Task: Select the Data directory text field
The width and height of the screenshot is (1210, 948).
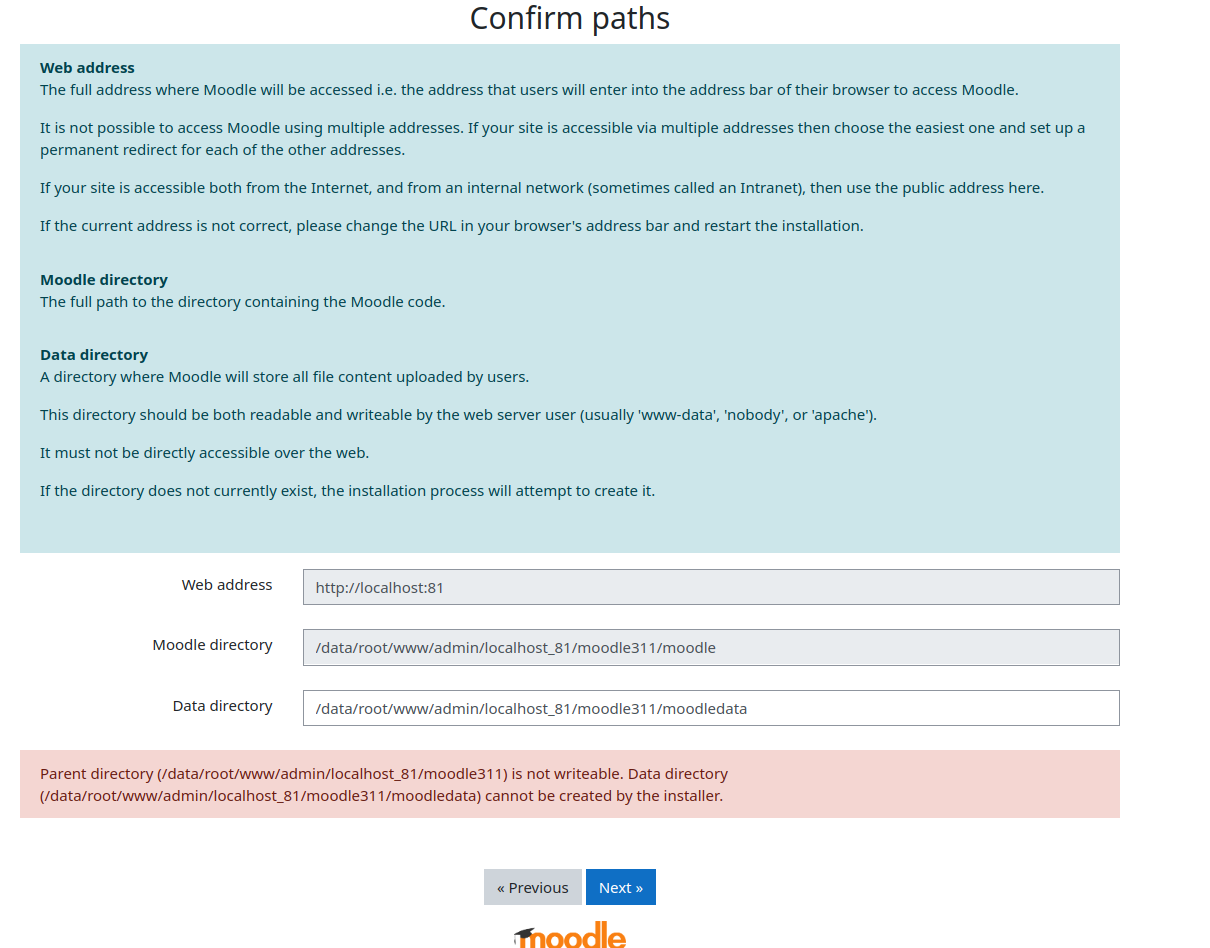Action: pos(710,708)
